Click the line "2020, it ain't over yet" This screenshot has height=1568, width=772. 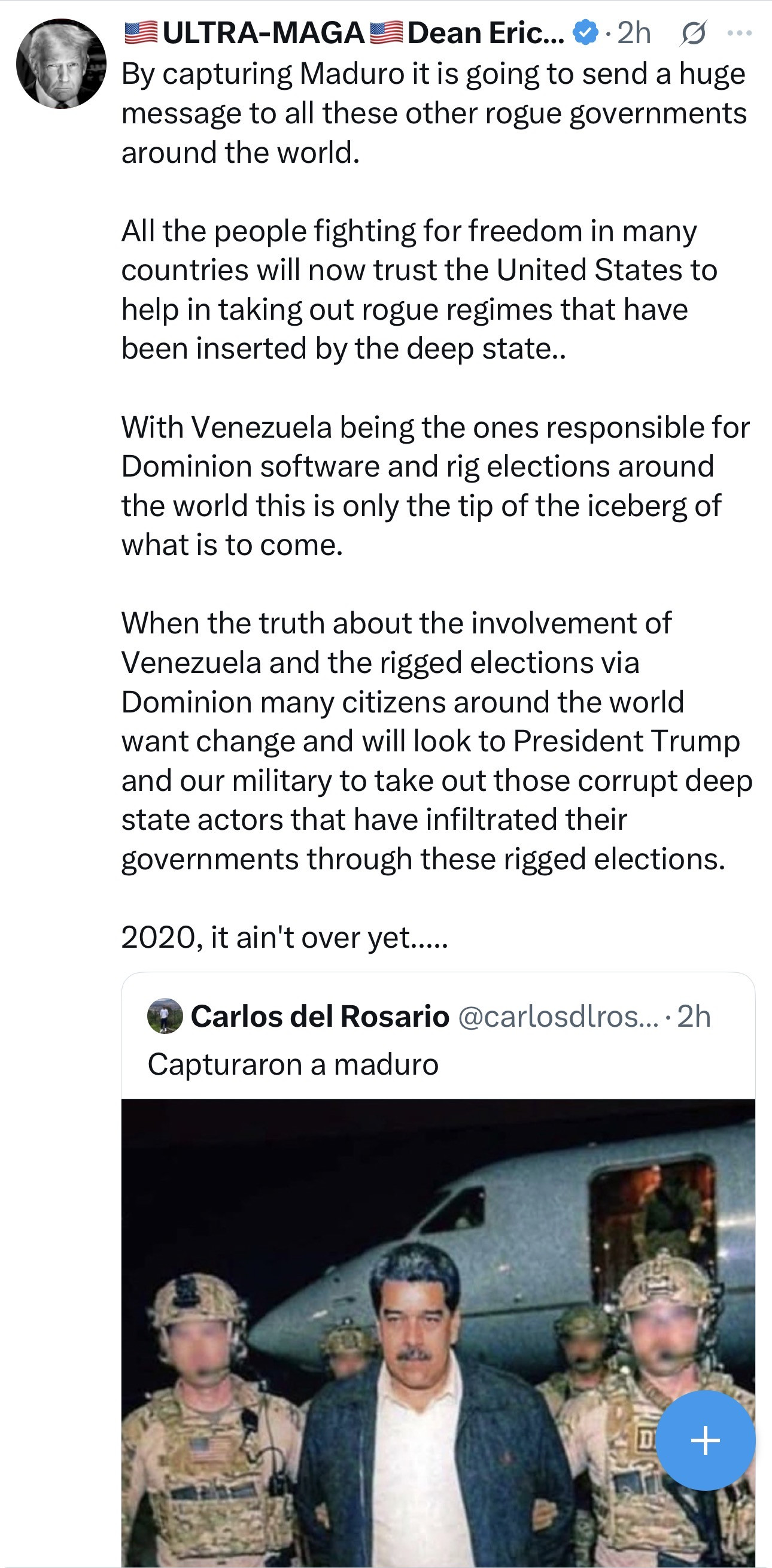coord(285,937)
